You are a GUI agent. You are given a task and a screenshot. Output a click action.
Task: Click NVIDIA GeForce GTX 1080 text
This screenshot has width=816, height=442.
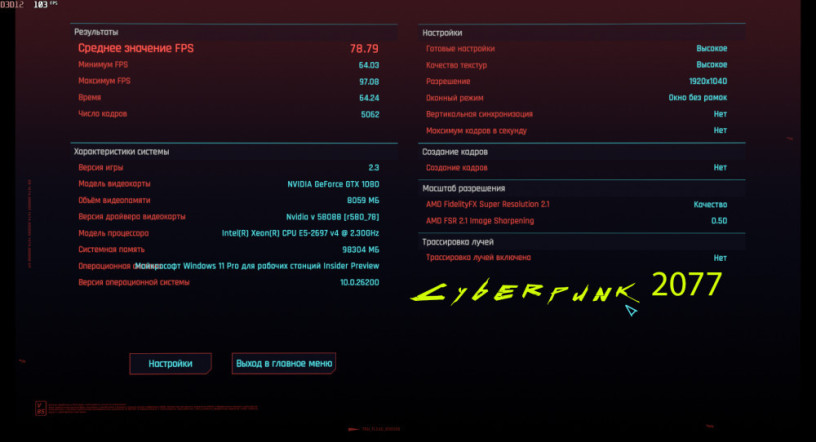coord(333,184)
